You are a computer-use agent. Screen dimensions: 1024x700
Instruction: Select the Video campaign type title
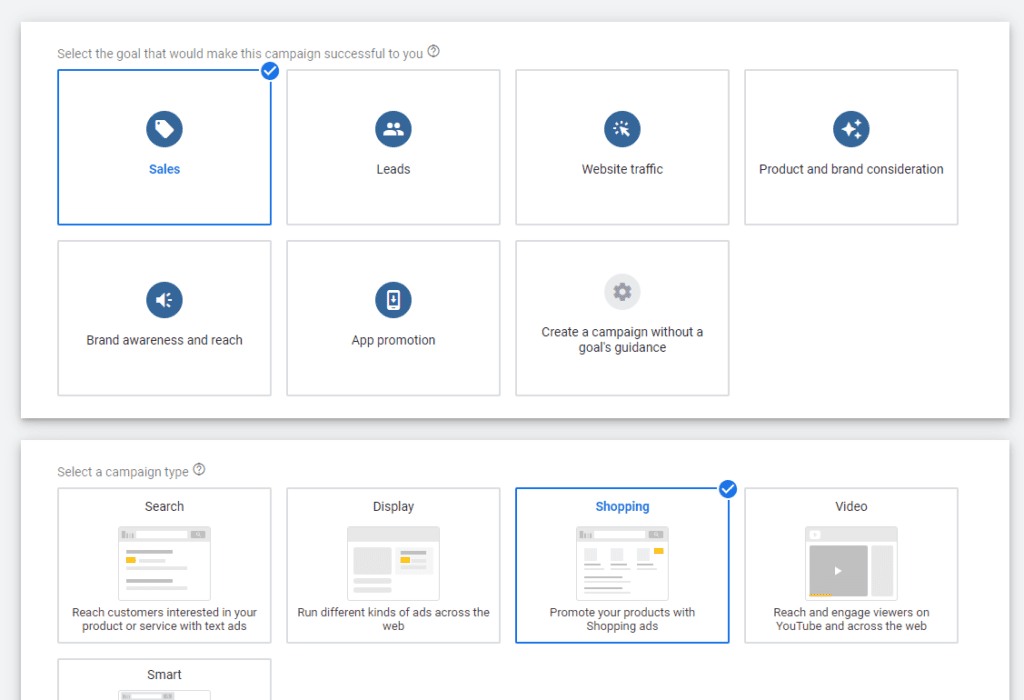[851, 507]
